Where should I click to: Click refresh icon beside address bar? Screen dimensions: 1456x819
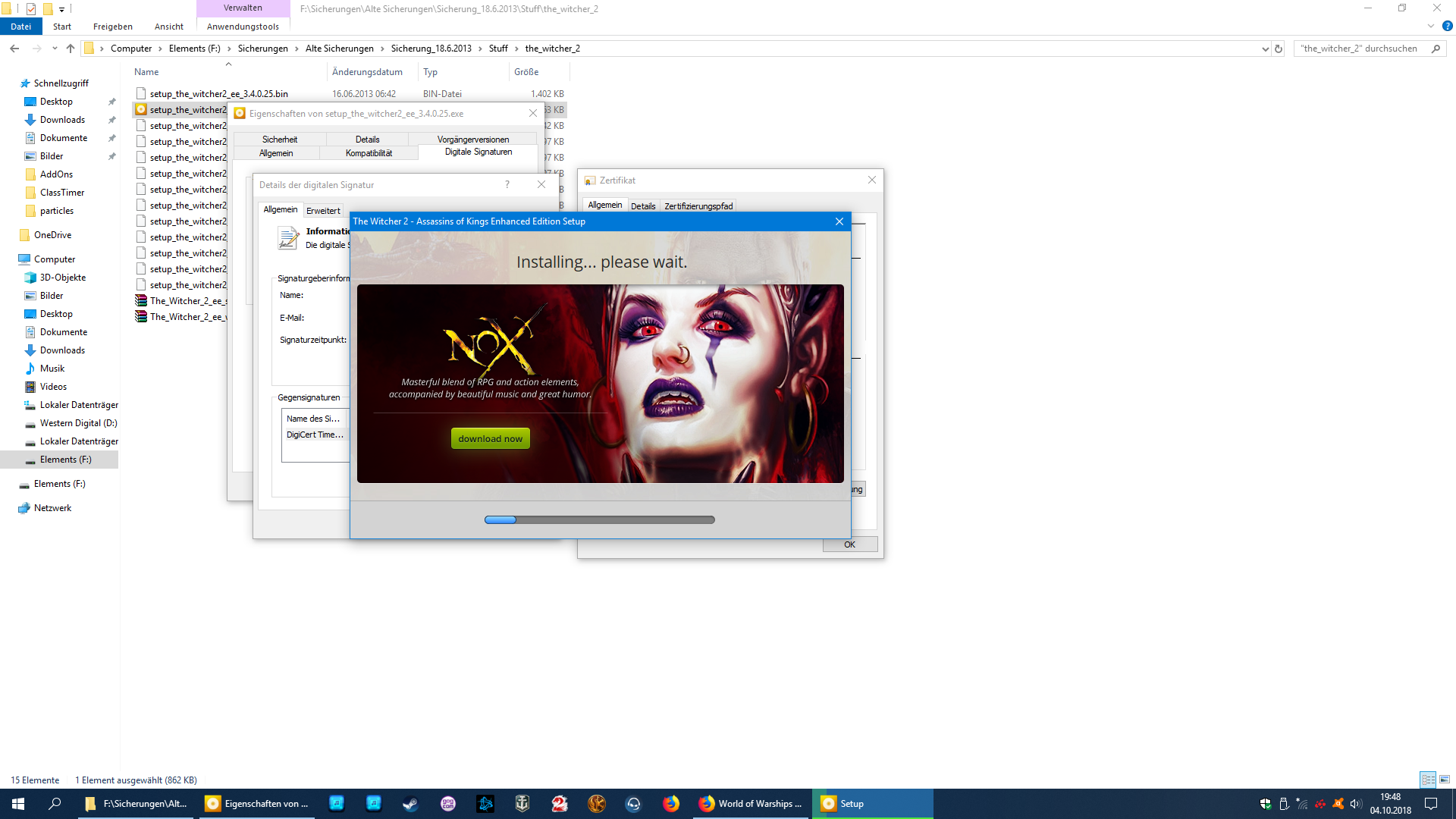tap(1279, 49)
